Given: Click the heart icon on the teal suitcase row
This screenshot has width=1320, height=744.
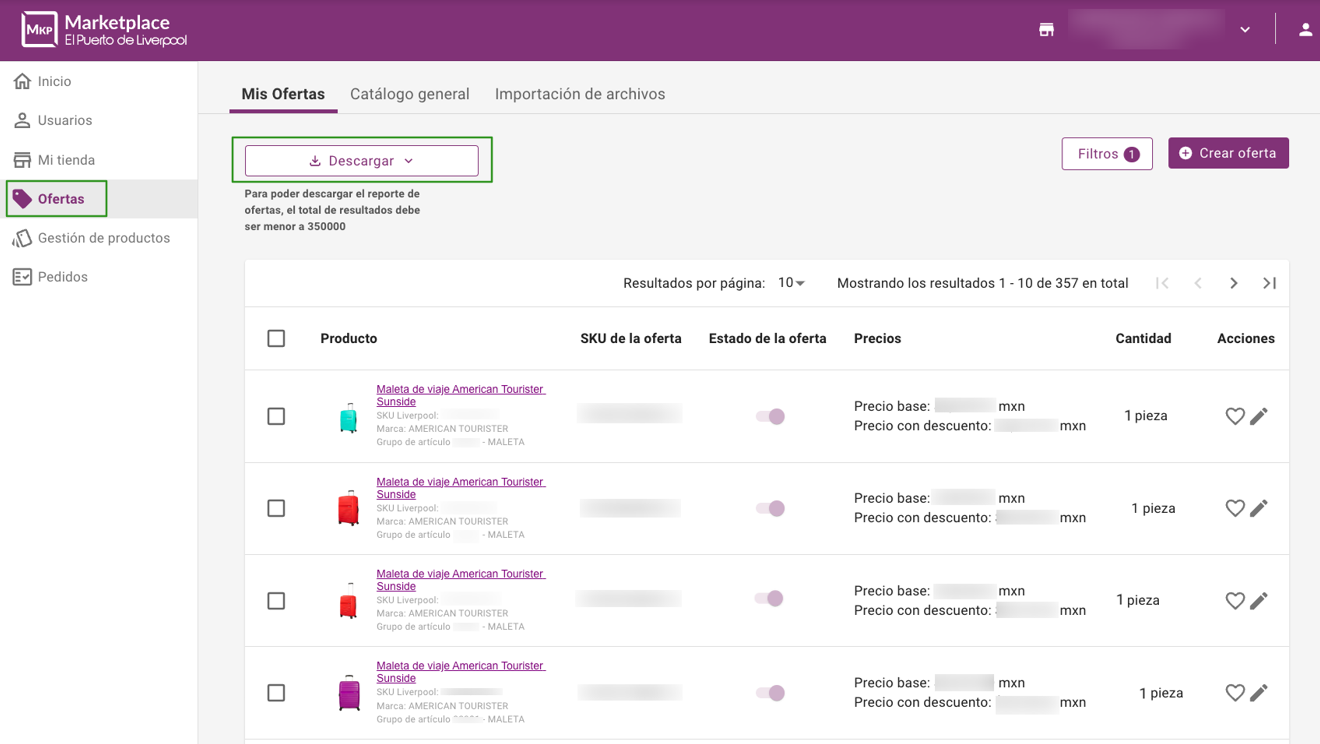Looking at the screenshot, I should pyautogui.click(x=1235, y=416).
